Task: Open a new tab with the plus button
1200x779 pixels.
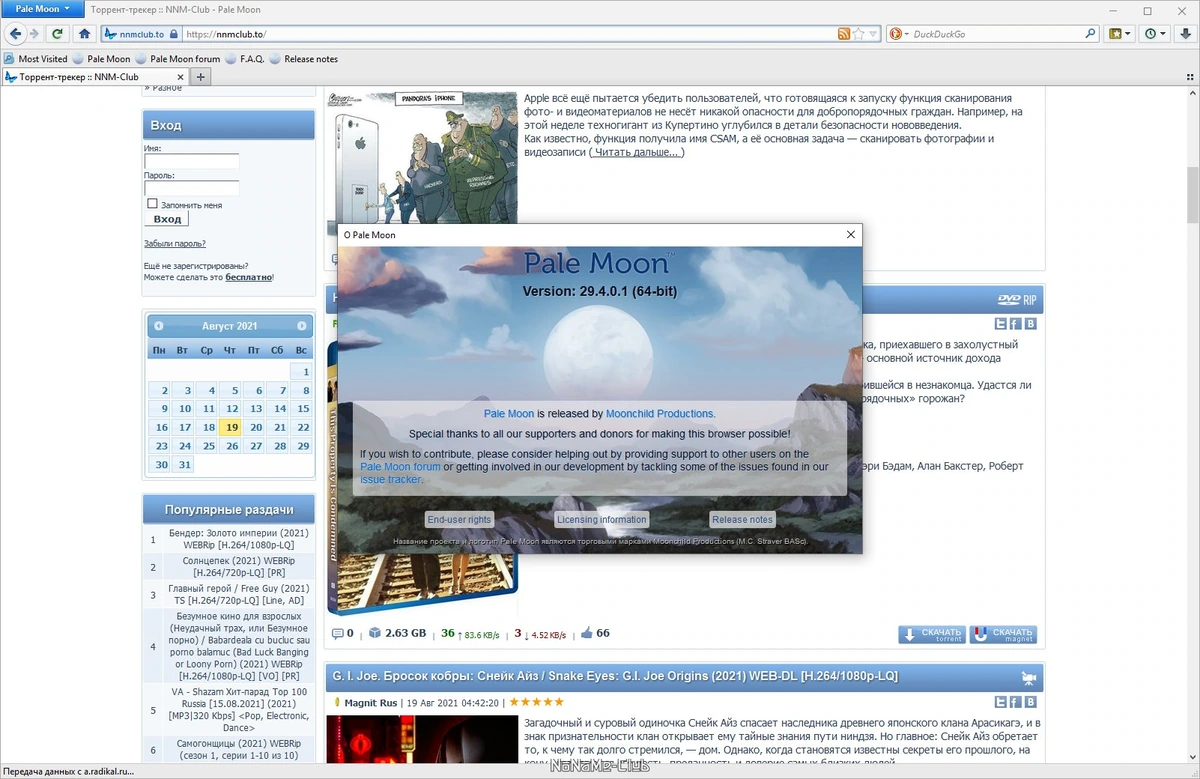Action: point(200,77)
